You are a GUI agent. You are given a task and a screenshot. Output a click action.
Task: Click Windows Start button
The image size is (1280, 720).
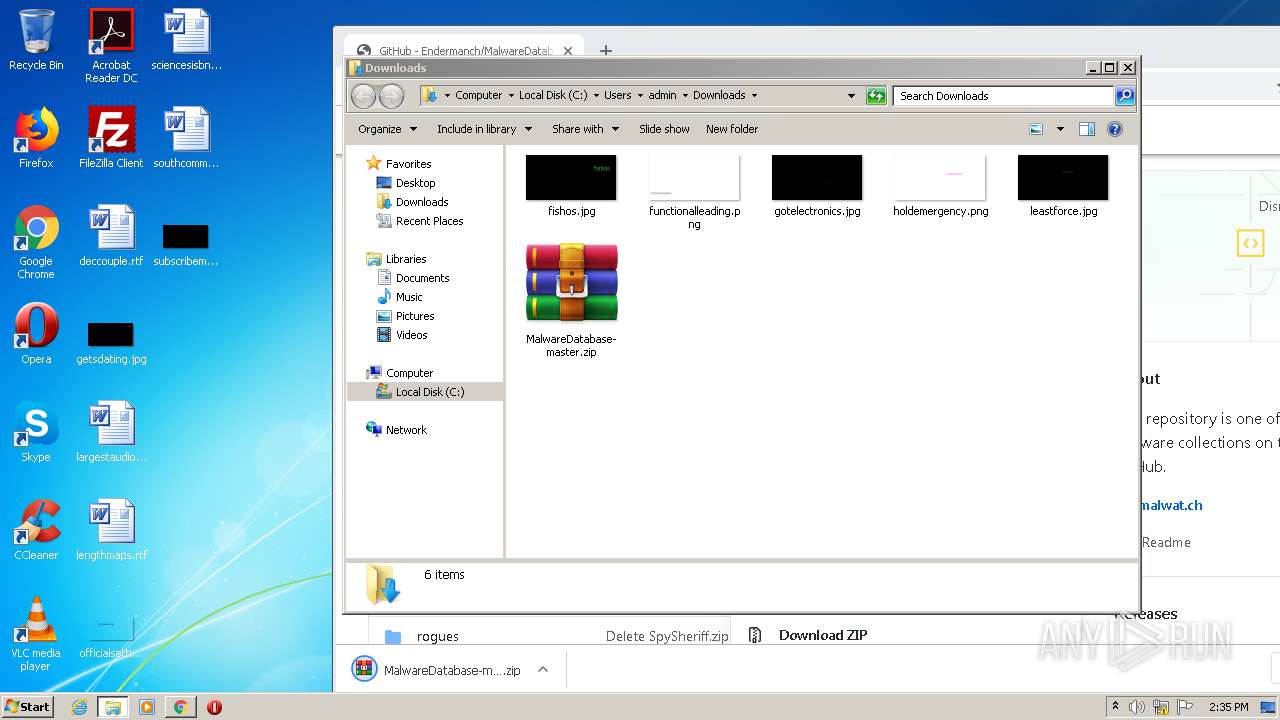28,707
